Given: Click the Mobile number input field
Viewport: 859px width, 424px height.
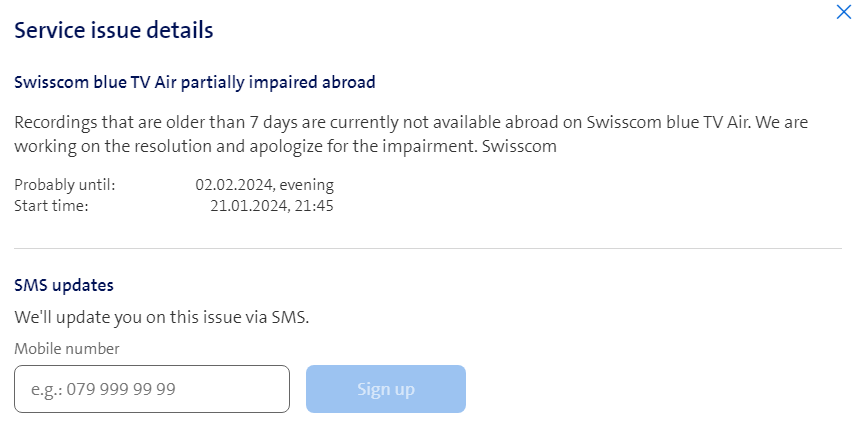Looking at the screenshot, I should click(152, 389).
